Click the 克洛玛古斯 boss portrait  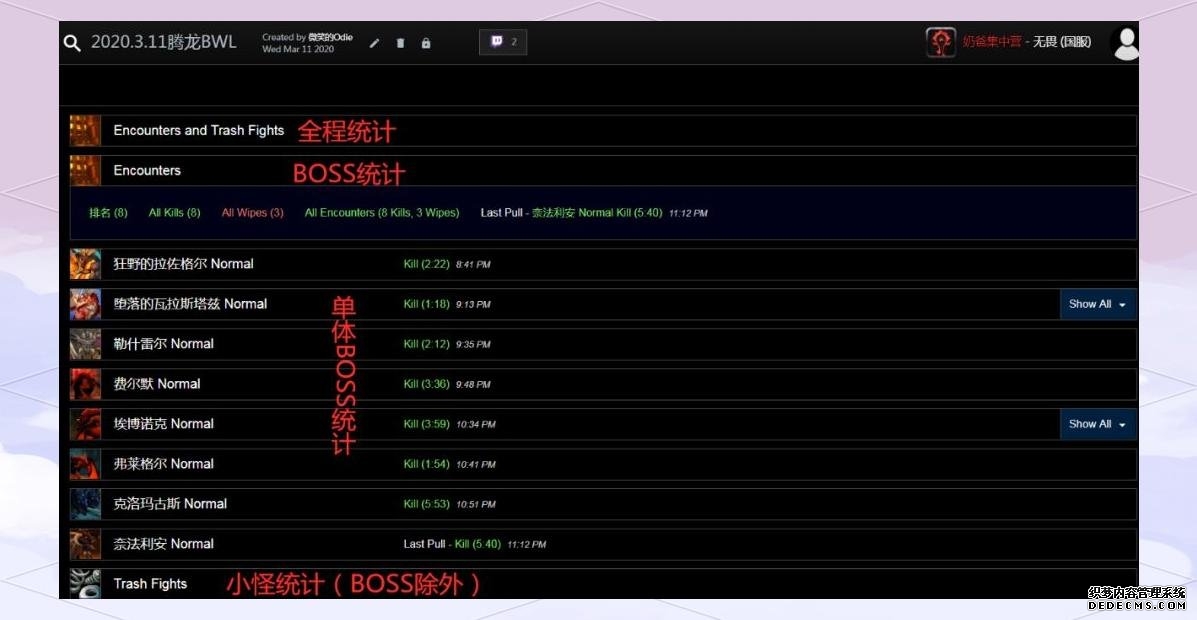pyautogui.click(x=85, y=504)
